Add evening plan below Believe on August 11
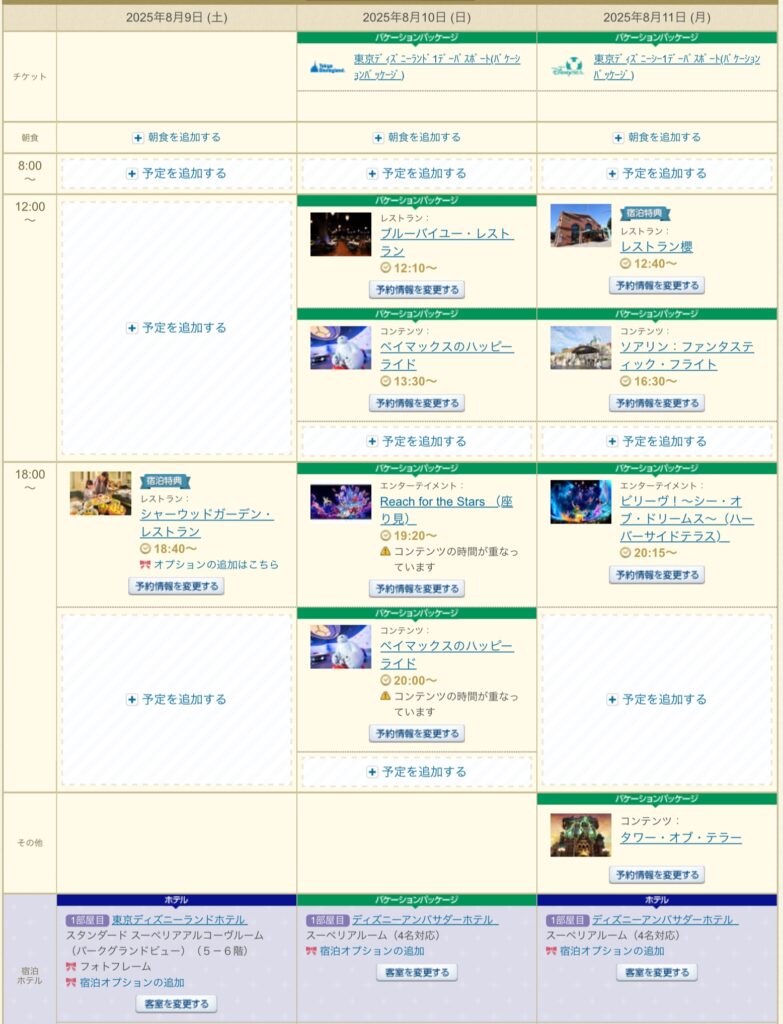 click(657, 699)
